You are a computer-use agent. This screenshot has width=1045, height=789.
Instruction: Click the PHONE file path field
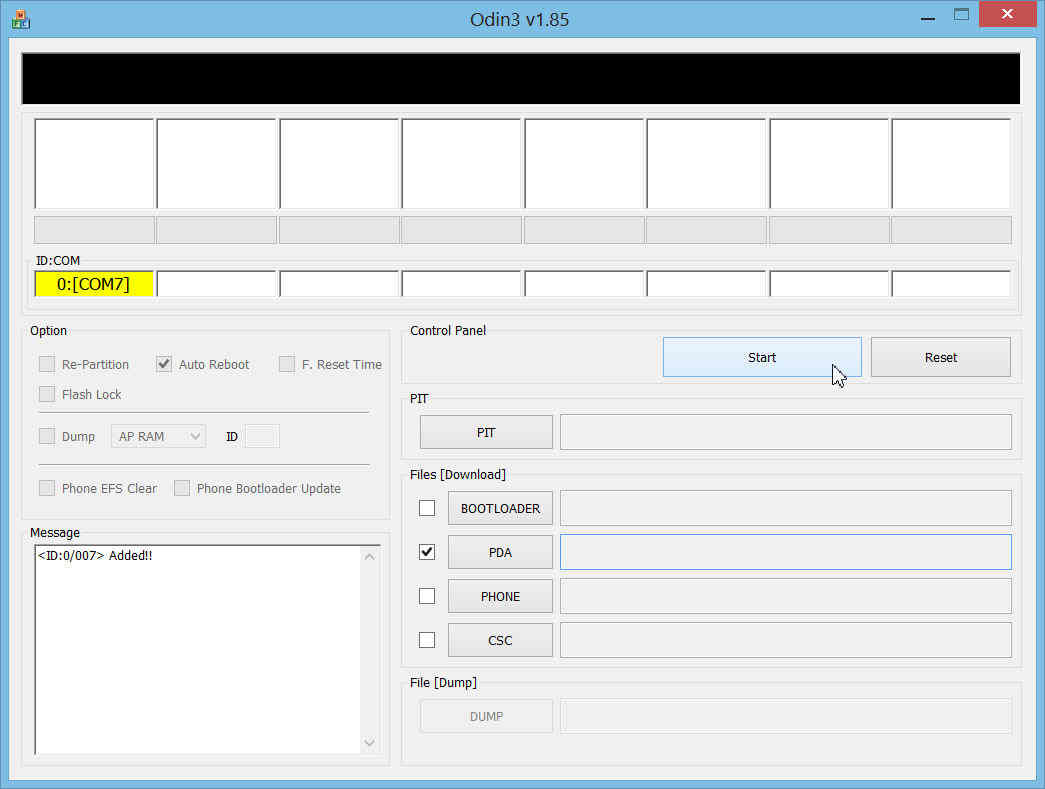coord(786,596)
